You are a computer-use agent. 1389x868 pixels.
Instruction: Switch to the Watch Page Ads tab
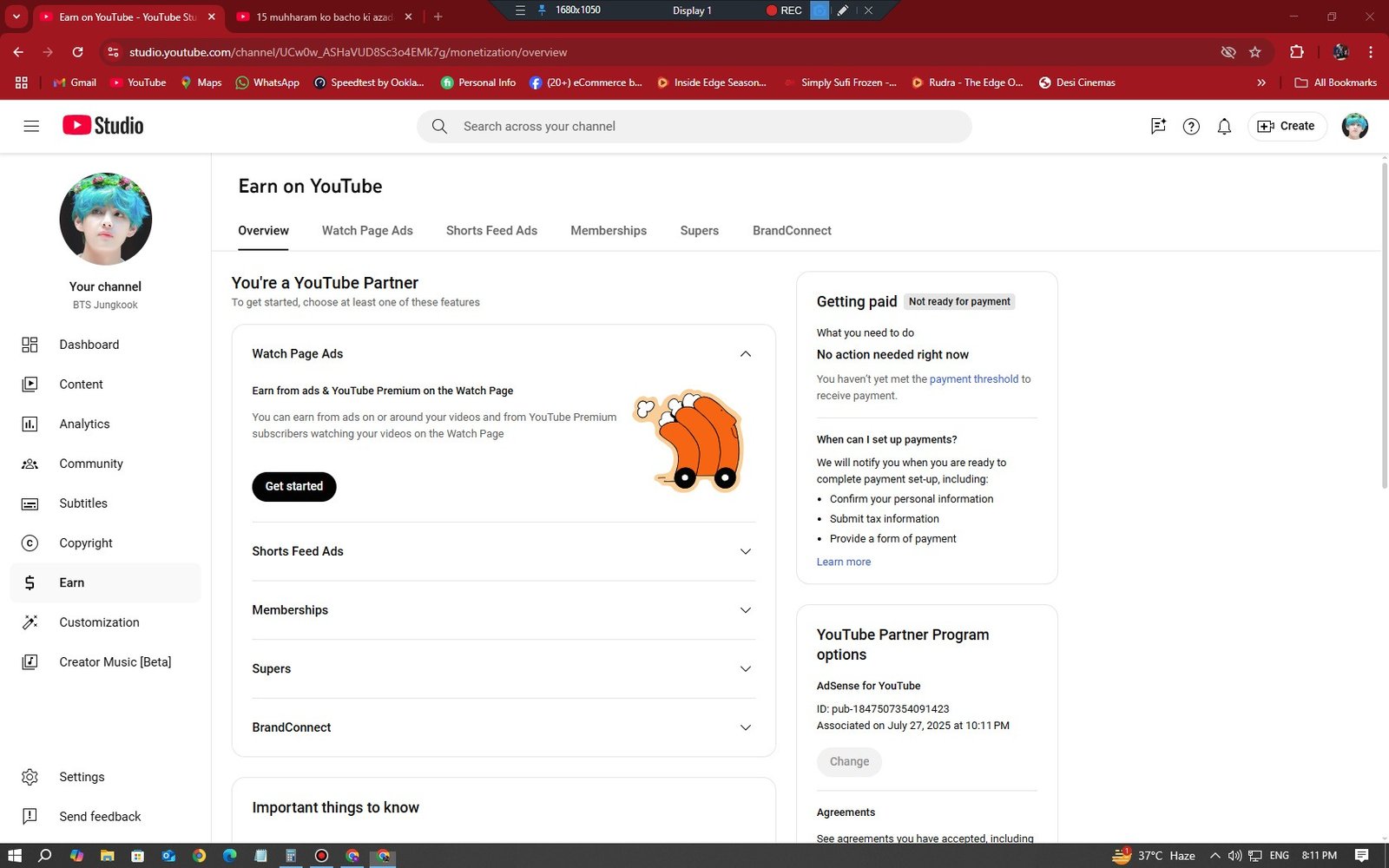pyautogui.click(x=367, y=231)
